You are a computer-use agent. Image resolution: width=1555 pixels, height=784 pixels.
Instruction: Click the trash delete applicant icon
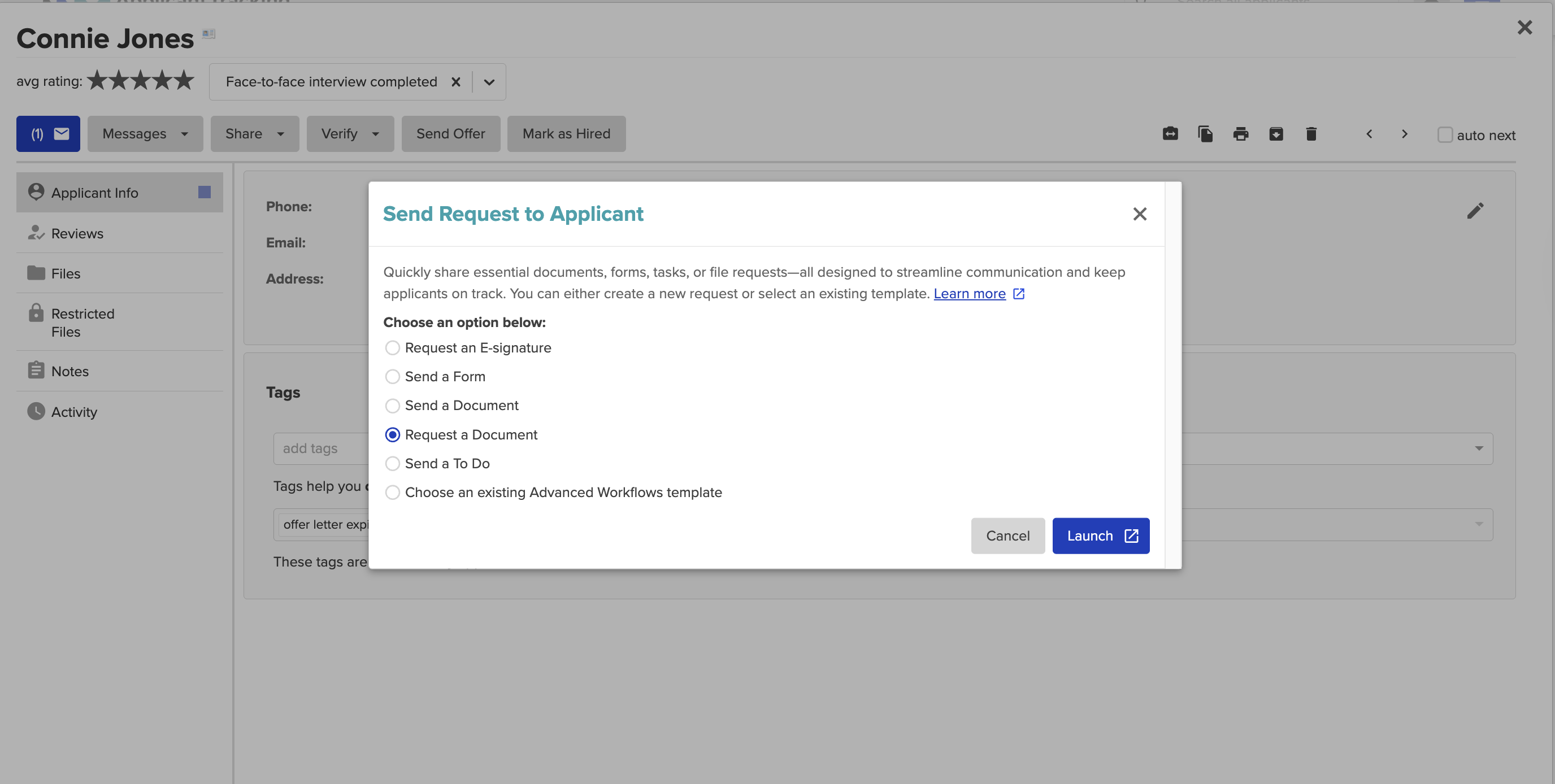pos(1310,134)
